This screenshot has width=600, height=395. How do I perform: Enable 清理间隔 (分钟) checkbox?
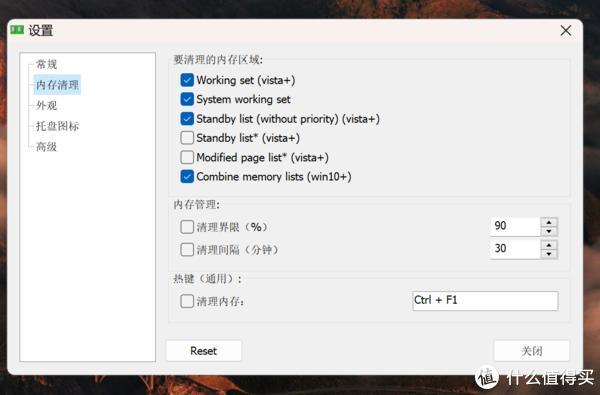(187, 250)
